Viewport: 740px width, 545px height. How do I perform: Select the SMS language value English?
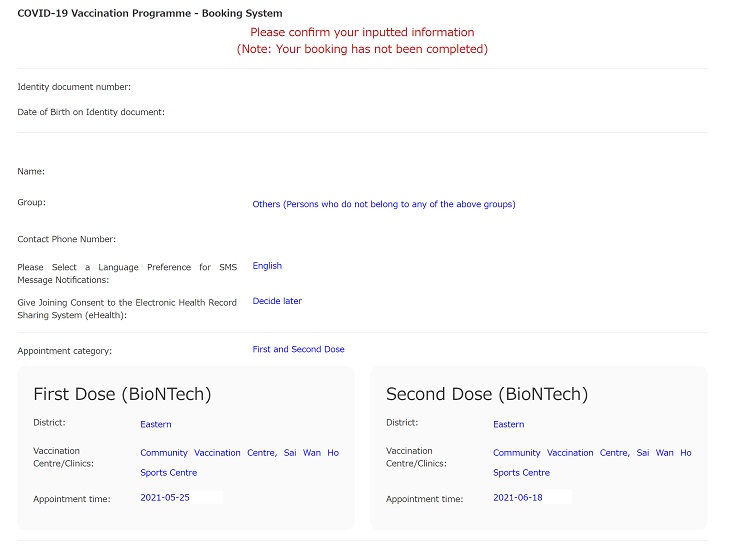pyautogui.click(x=267, y=266)
